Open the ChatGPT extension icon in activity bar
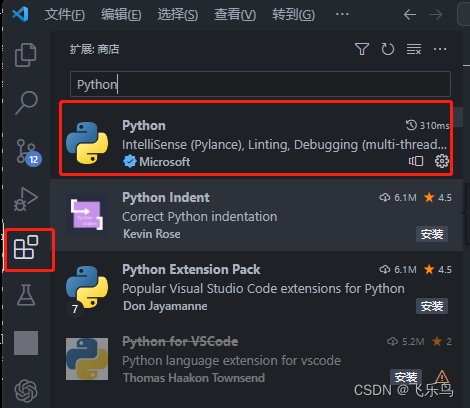This screenshot has width=470, height=408. pos(26,391)
